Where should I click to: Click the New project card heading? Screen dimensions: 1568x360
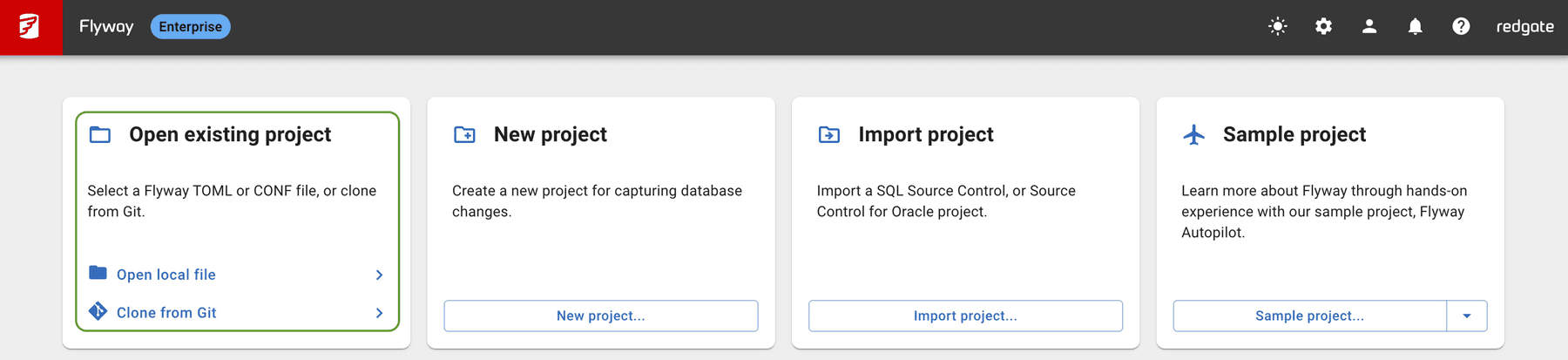[x=551, y=134]
